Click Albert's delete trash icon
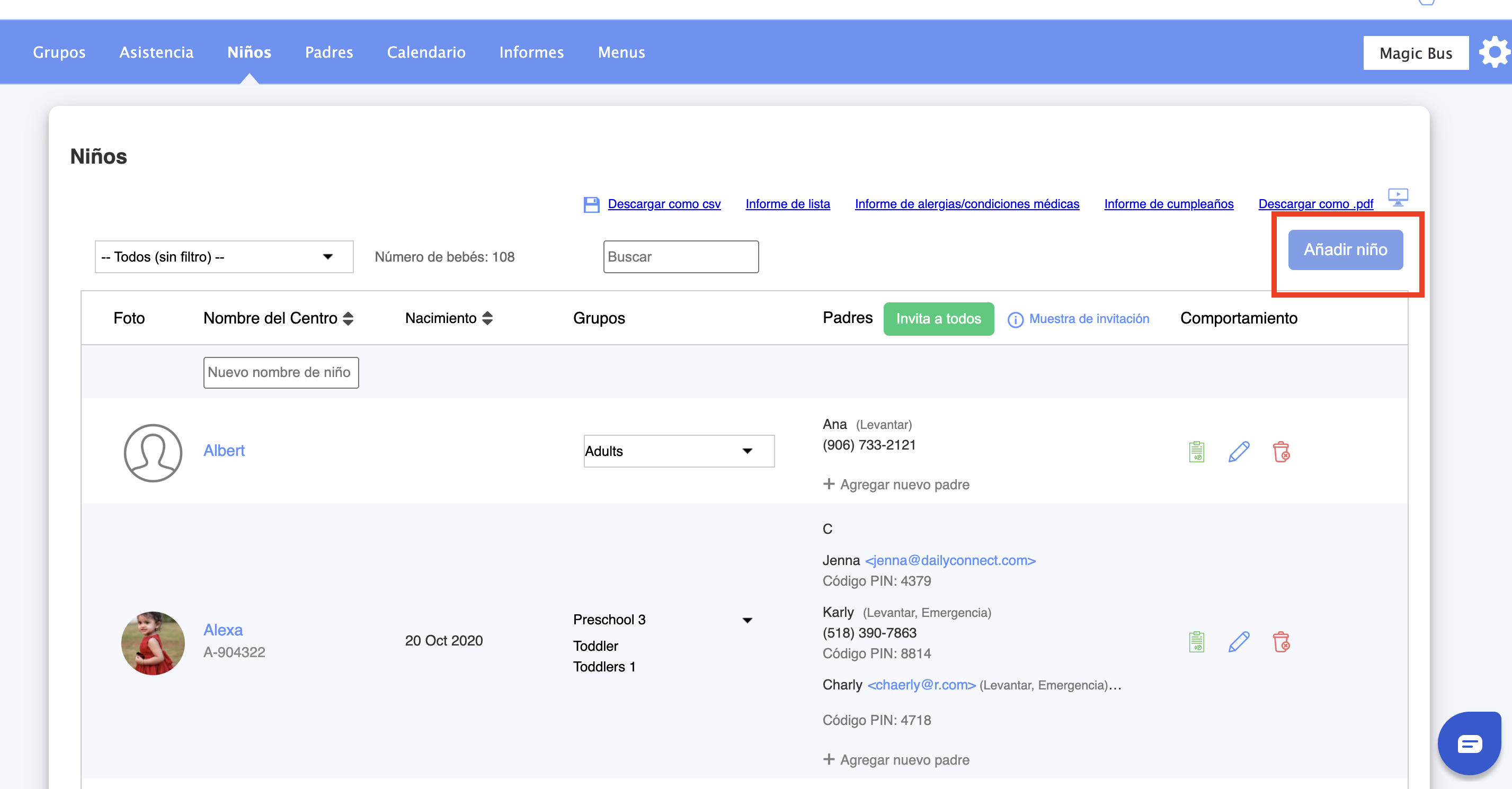1512x789 pixels. click(x=1280, y=452)
